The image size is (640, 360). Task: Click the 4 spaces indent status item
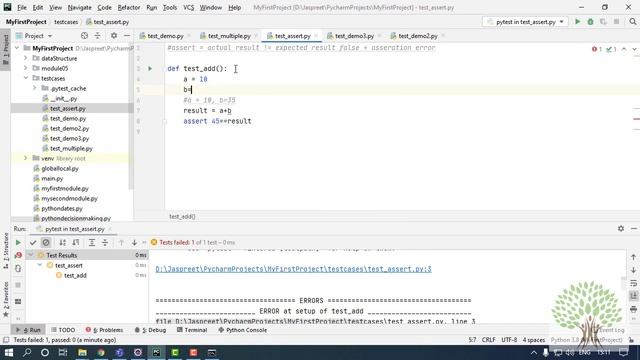coord(534,340)
